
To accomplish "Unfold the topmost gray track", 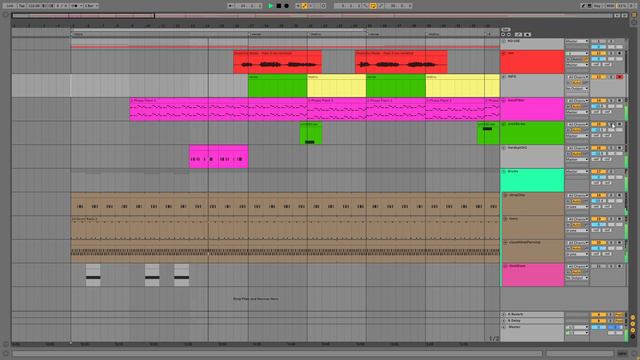I will pos(504,41).
